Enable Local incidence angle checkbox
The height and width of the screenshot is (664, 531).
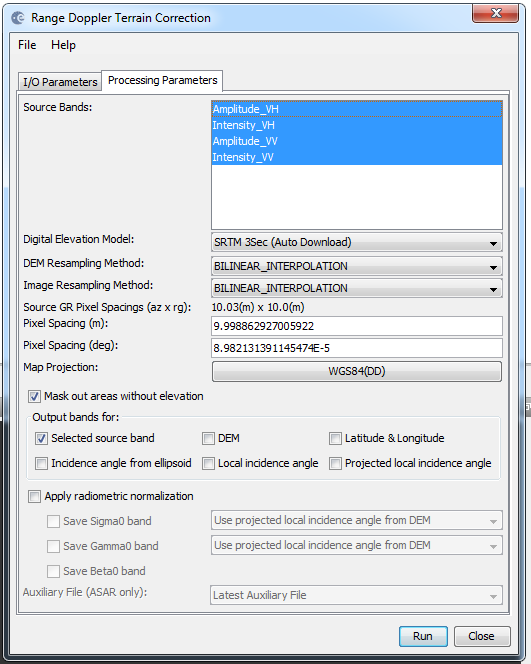click(x=208, y=464)
